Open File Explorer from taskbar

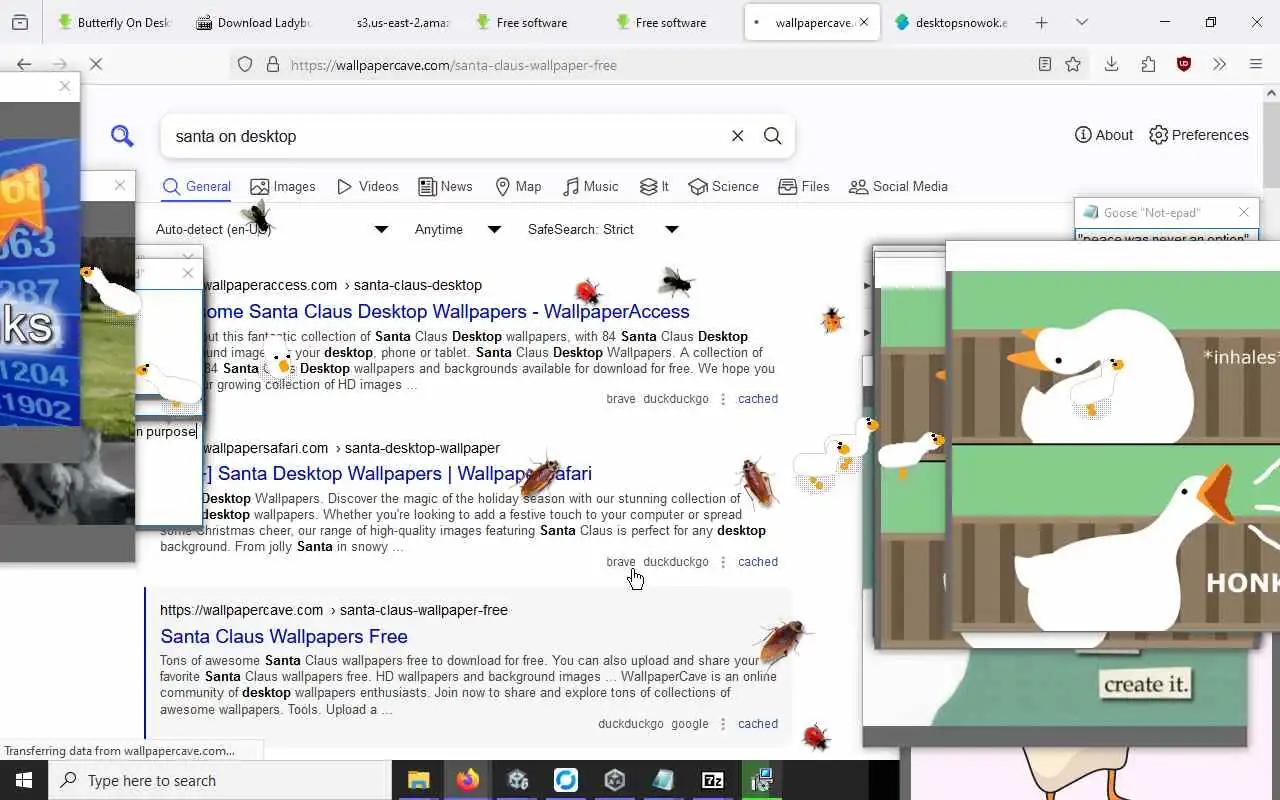click(418, 780)
